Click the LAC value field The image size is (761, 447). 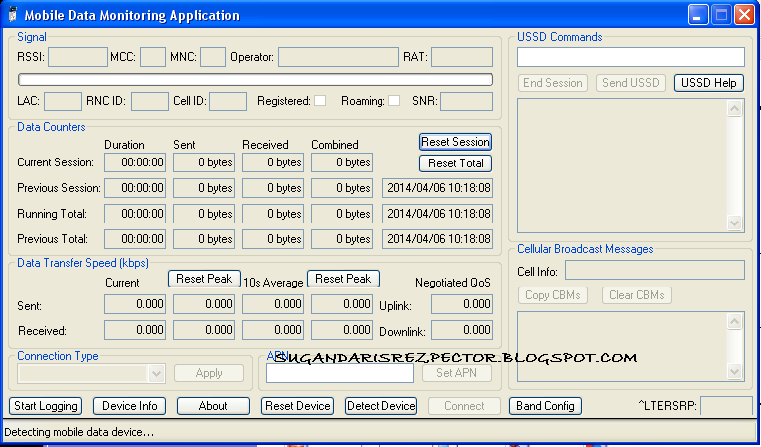click(63, 101)
